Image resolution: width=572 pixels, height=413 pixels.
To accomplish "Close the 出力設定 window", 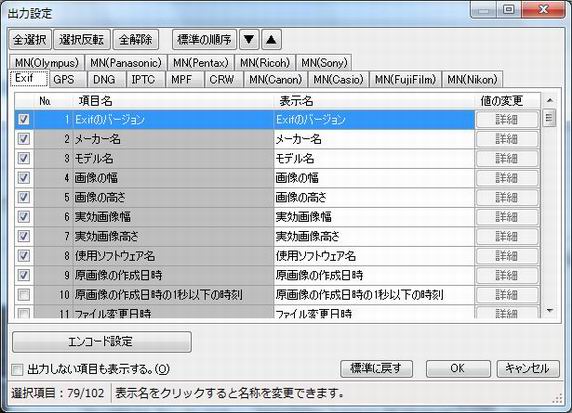I will (x=544, y=9).
